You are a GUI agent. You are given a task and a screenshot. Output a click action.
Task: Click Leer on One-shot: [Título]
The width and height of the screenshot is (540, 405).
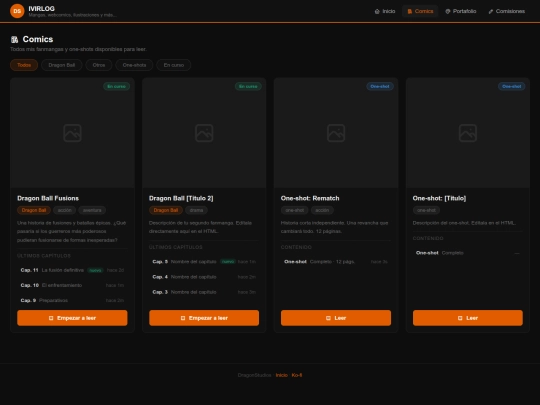(x=468, y=318)
